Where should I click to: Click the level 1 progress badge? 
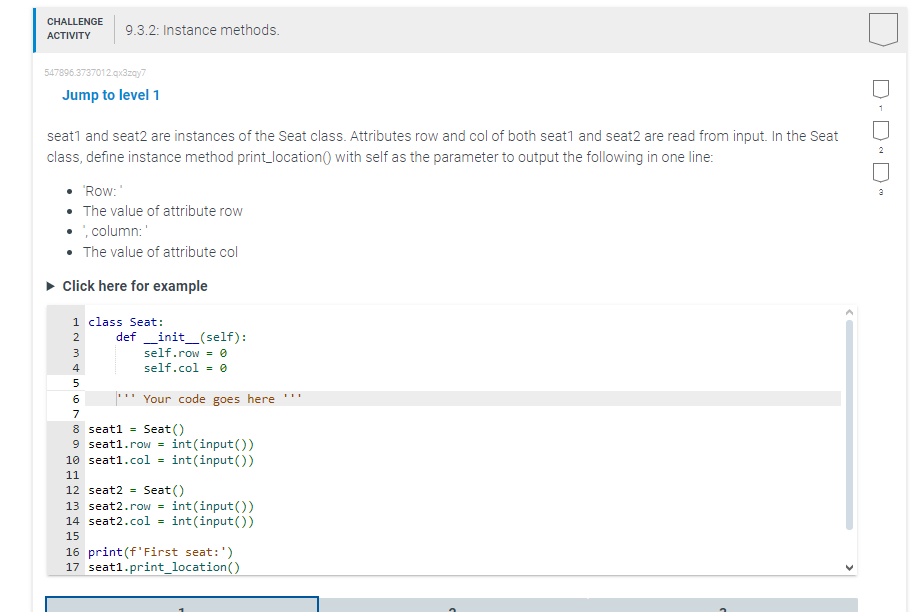point(880,89)
